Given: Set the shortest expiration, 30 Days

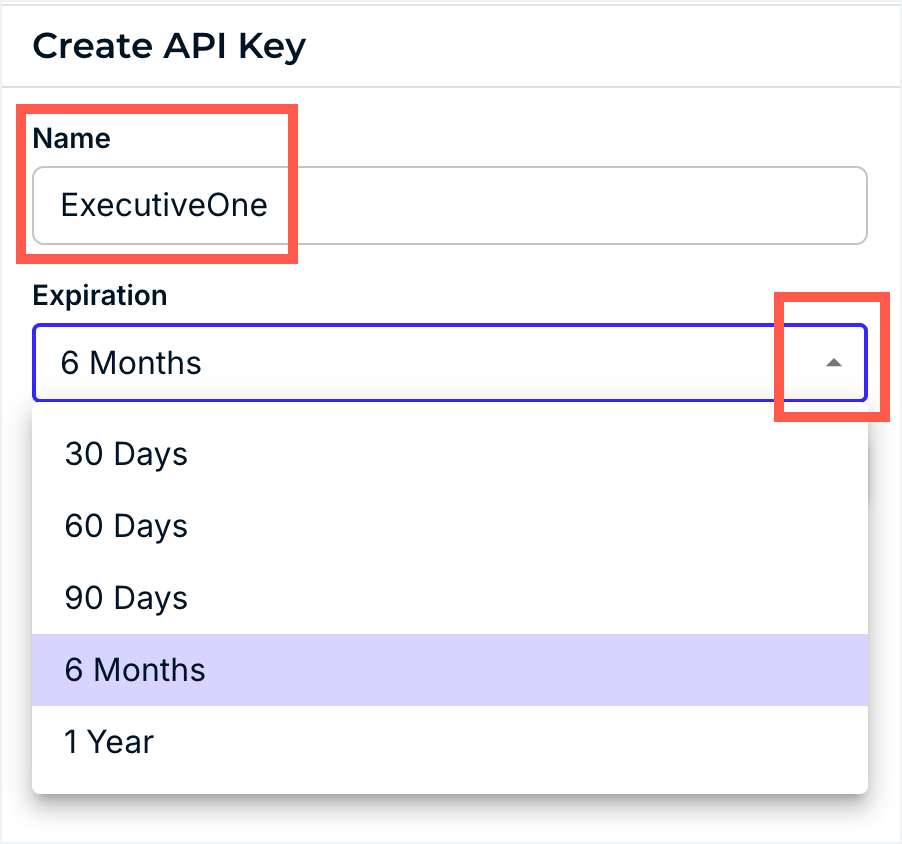Looking at the screenshot, I should pyautogui.click(x=126, y=454).
